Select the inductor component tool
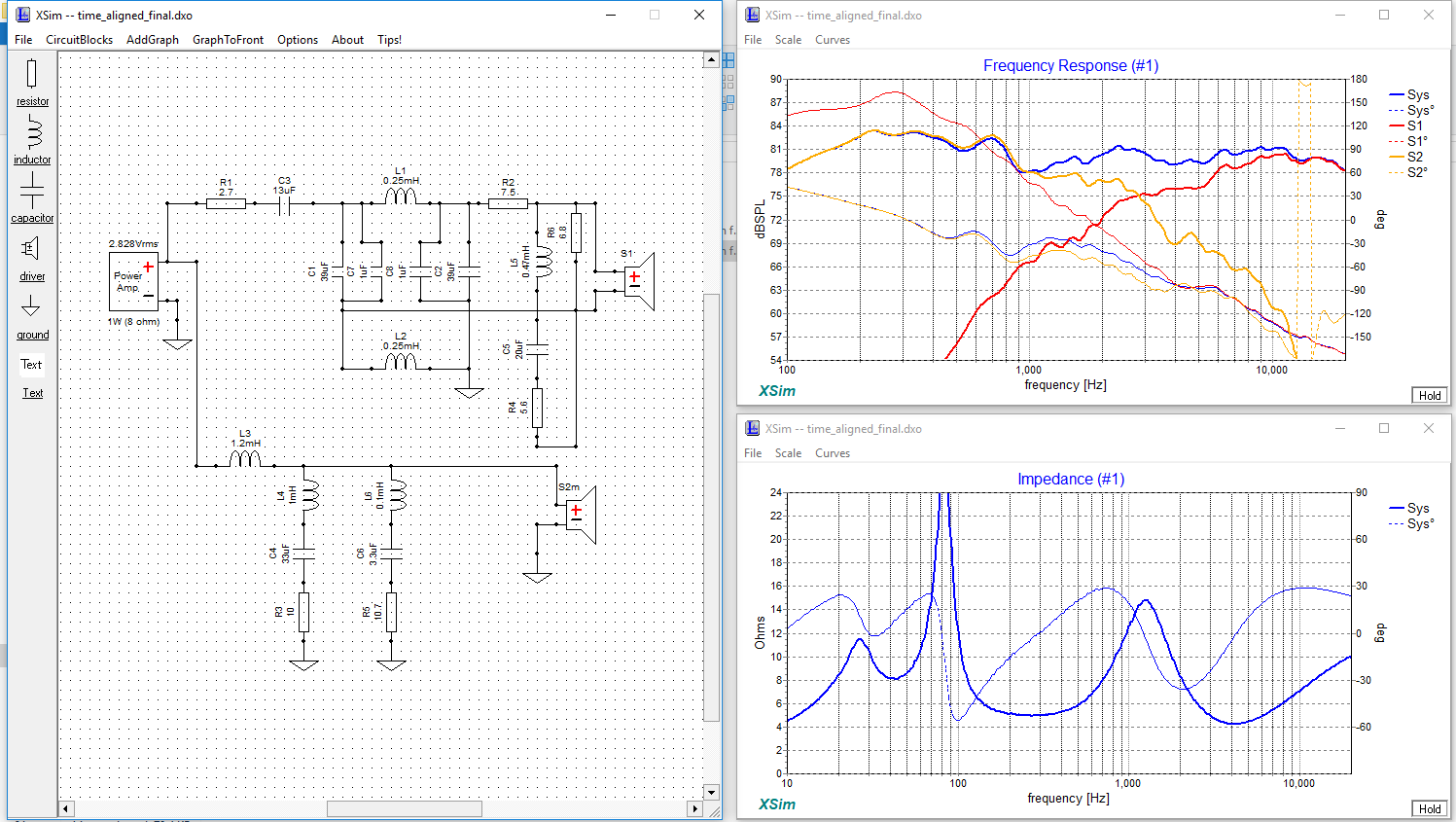The height and width of the screenshot is (822, 1456). [32, 140]
